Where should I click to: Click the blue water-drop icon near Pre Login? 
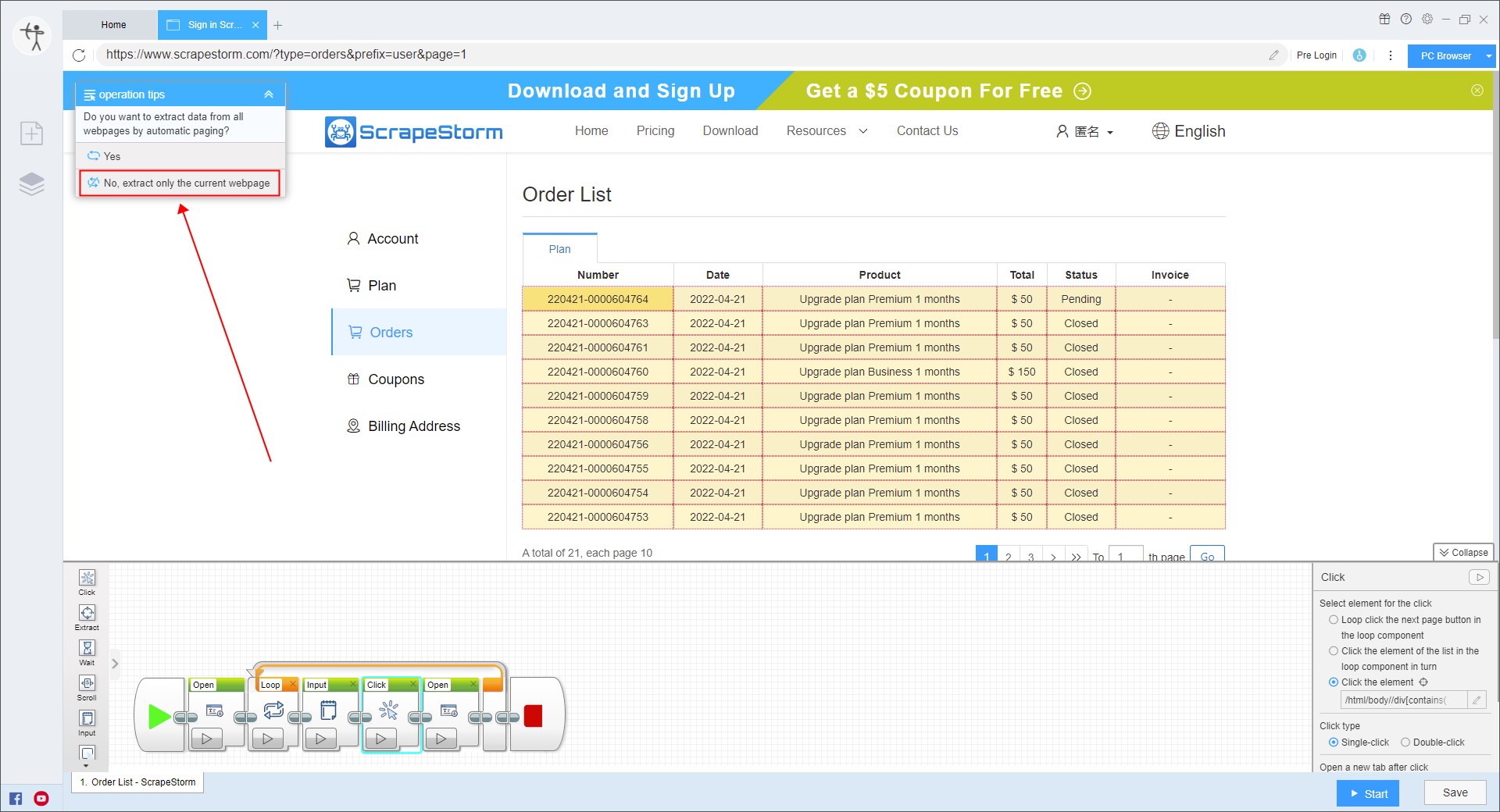[x=1359, y=55]
